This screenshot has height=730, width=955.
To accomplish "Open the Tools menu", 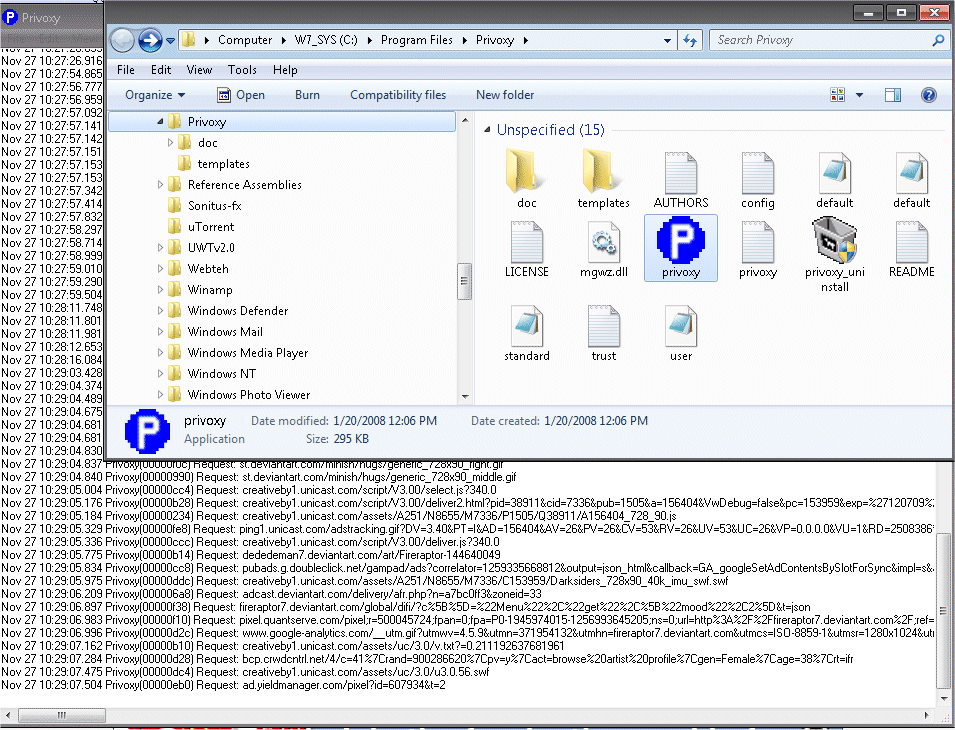I will (242, 70).
